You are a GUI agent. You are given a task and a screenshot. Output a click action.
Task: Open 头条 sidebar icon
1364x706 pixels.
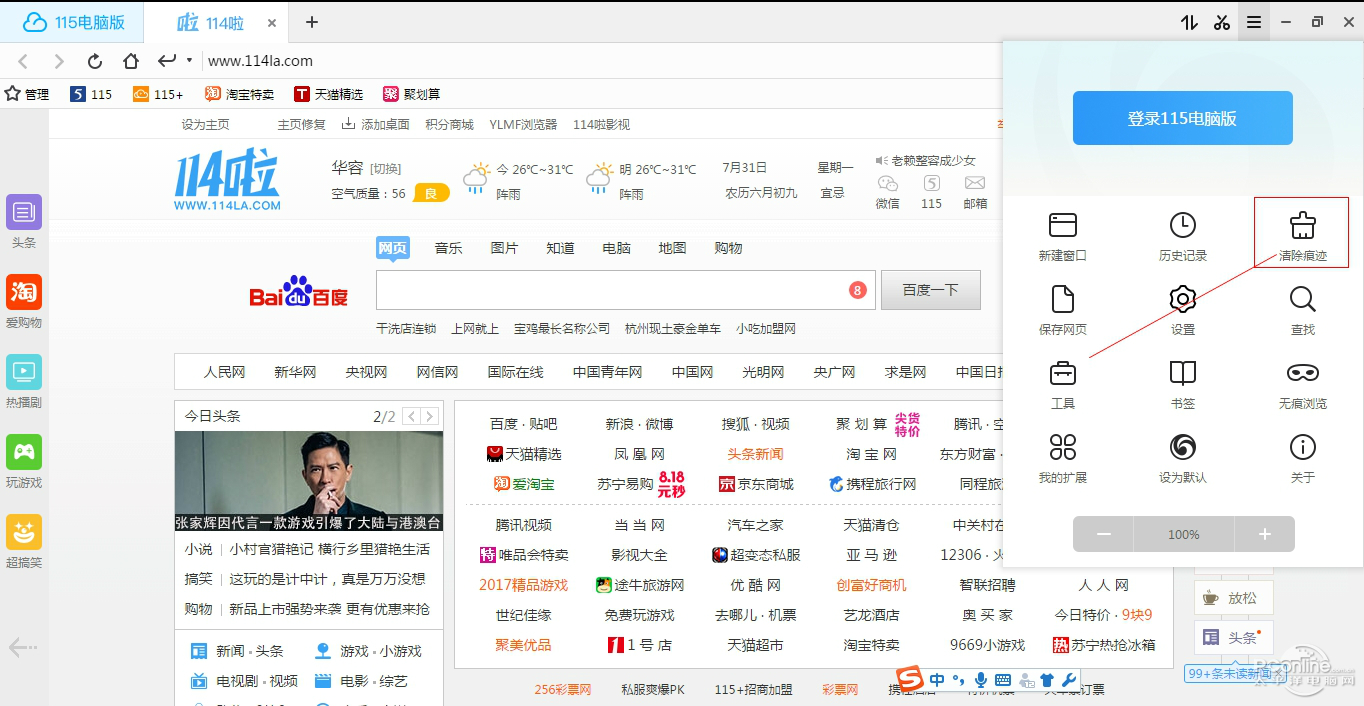(x=24, y=212)
